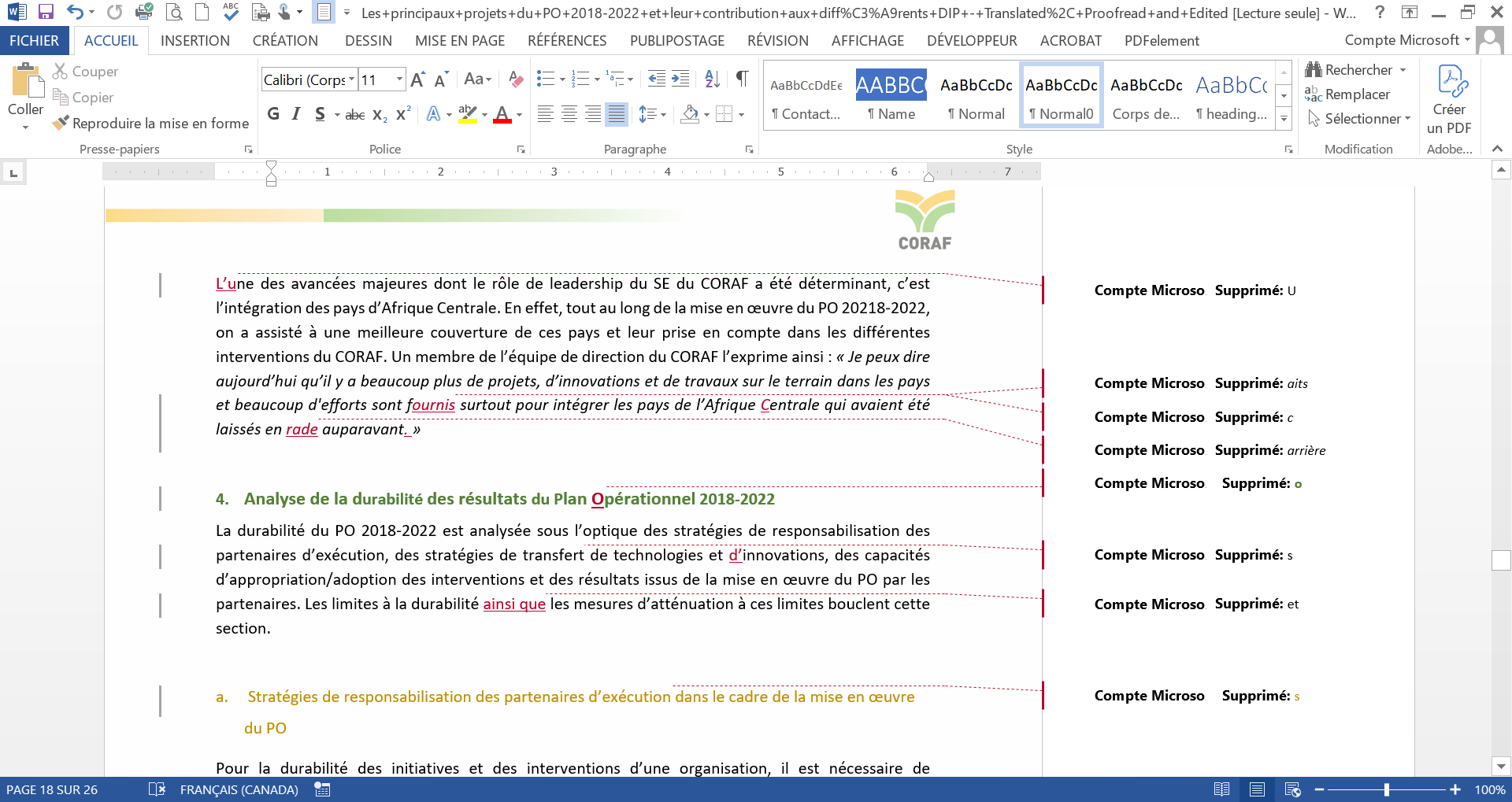This screenshot has width=1512, height=802.
Task: Toggle subscript formatting
Action: [380, 115]
